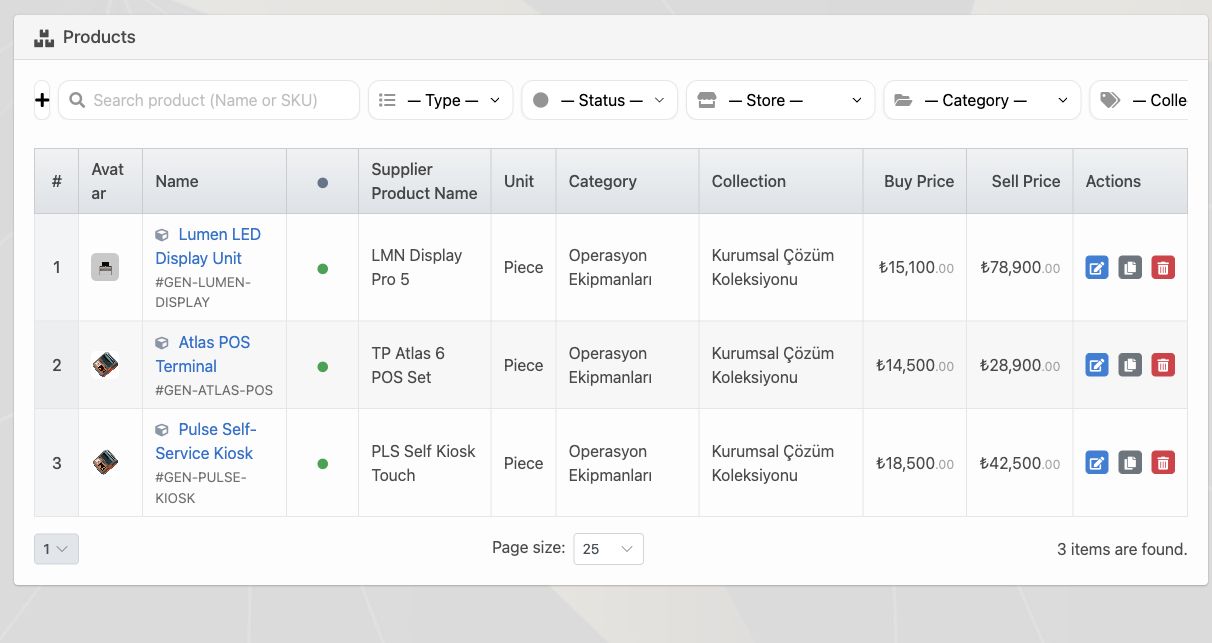Click the status dot column header

[322, 182]
